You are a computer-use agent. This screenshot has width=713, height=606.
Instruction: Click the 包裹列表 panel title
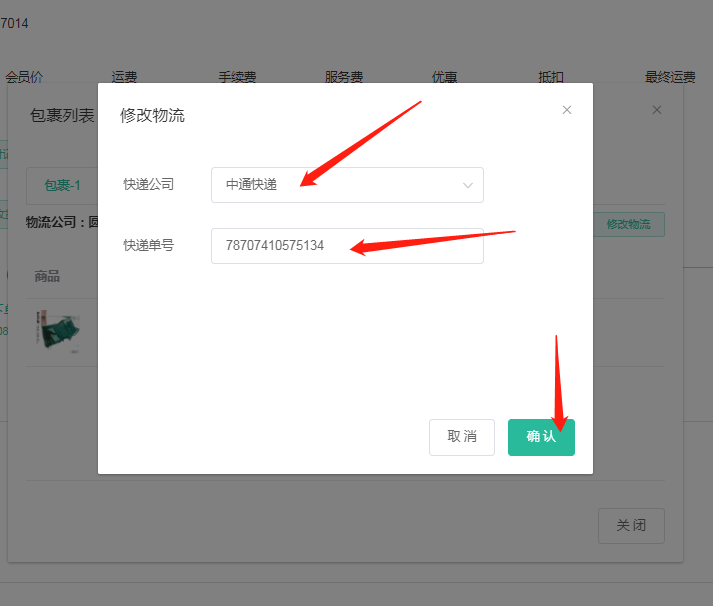pos(62,115)
